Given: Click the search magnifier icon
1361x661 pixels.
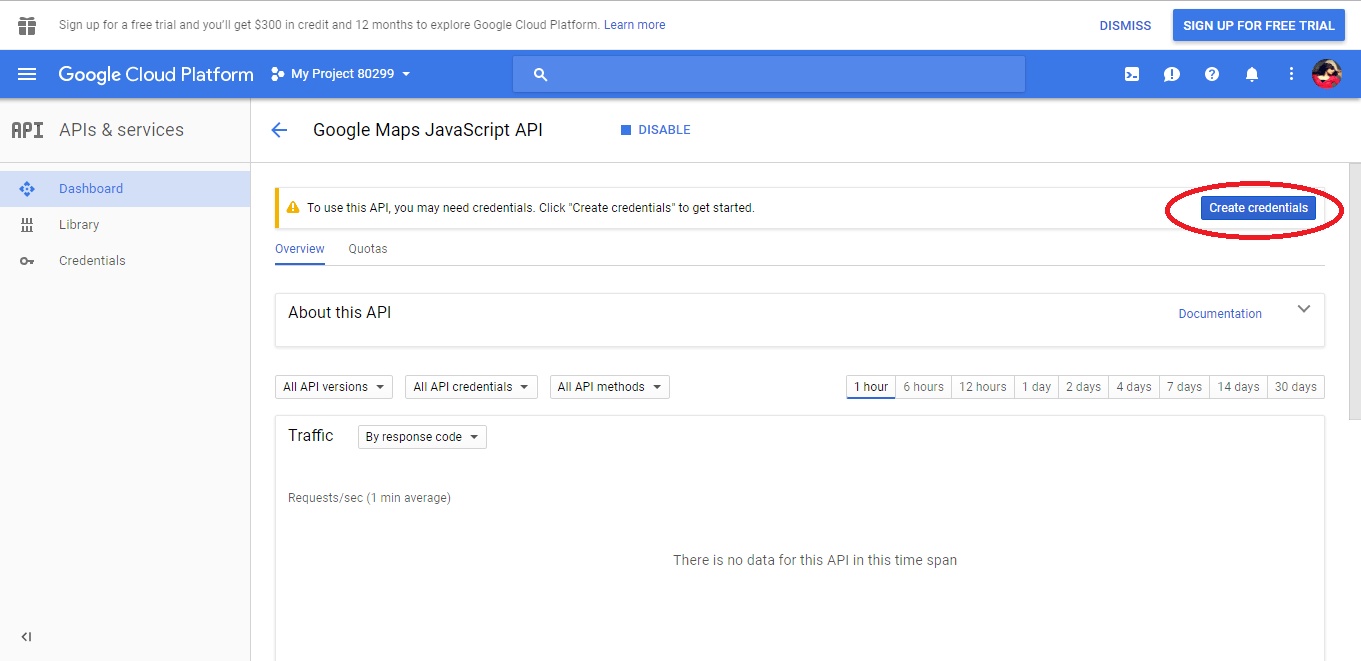Looking at the screenshot, I should tap(541, 74).
